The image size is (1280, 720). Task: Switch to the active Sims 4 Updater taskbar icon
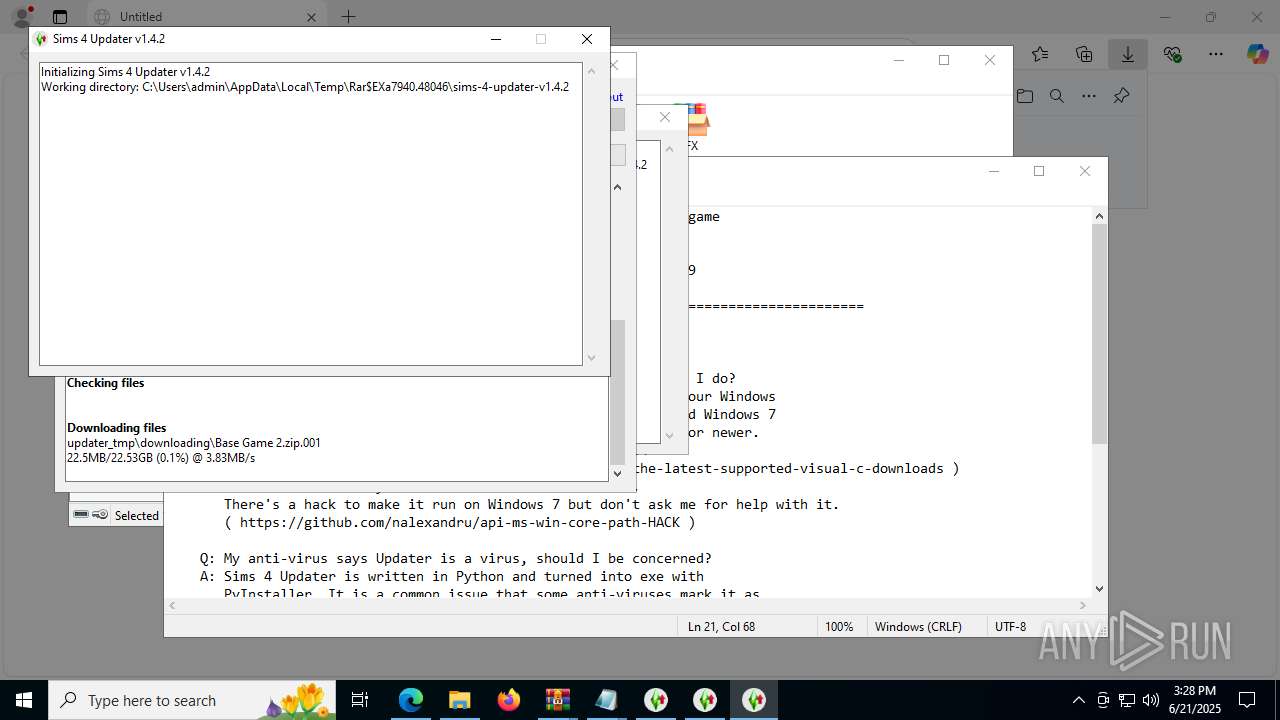[x=754, y=700]
